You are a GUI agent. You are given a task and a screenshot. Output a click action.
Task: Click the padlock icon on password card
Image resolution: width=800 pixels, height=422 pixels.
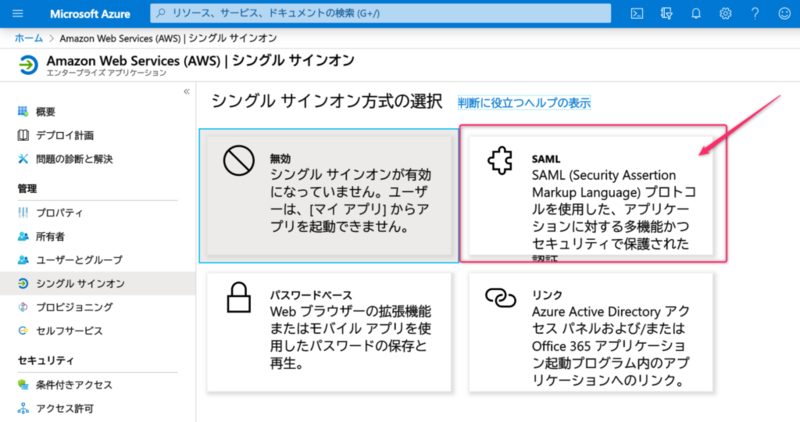tap(239, 297)
